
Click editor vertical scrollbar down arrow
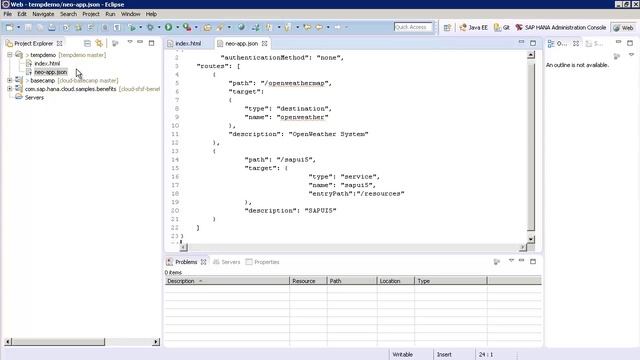(x=531, y=239)
